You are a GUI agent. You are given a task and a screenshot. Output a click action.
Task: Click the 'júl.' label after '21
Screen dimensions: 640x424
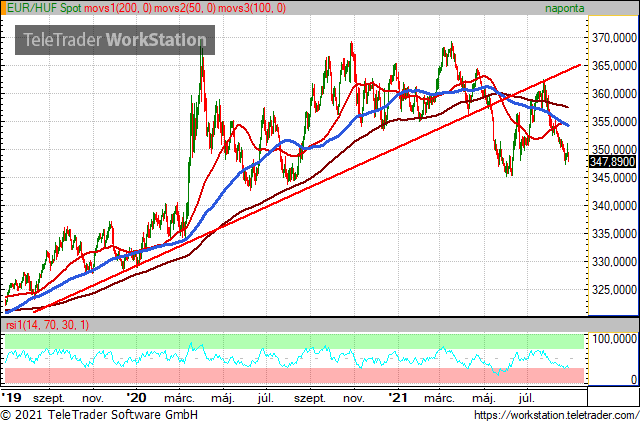[527, 398]
